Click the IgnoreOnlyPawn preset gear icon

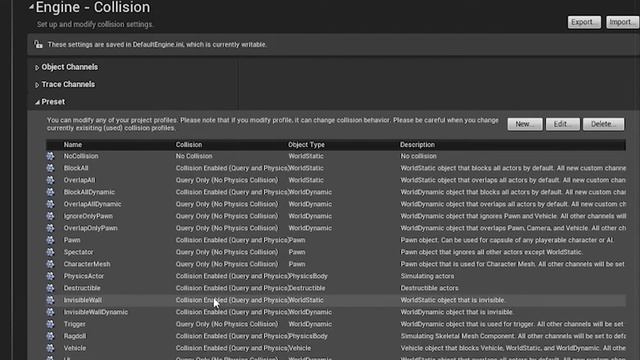click(50, 216)
